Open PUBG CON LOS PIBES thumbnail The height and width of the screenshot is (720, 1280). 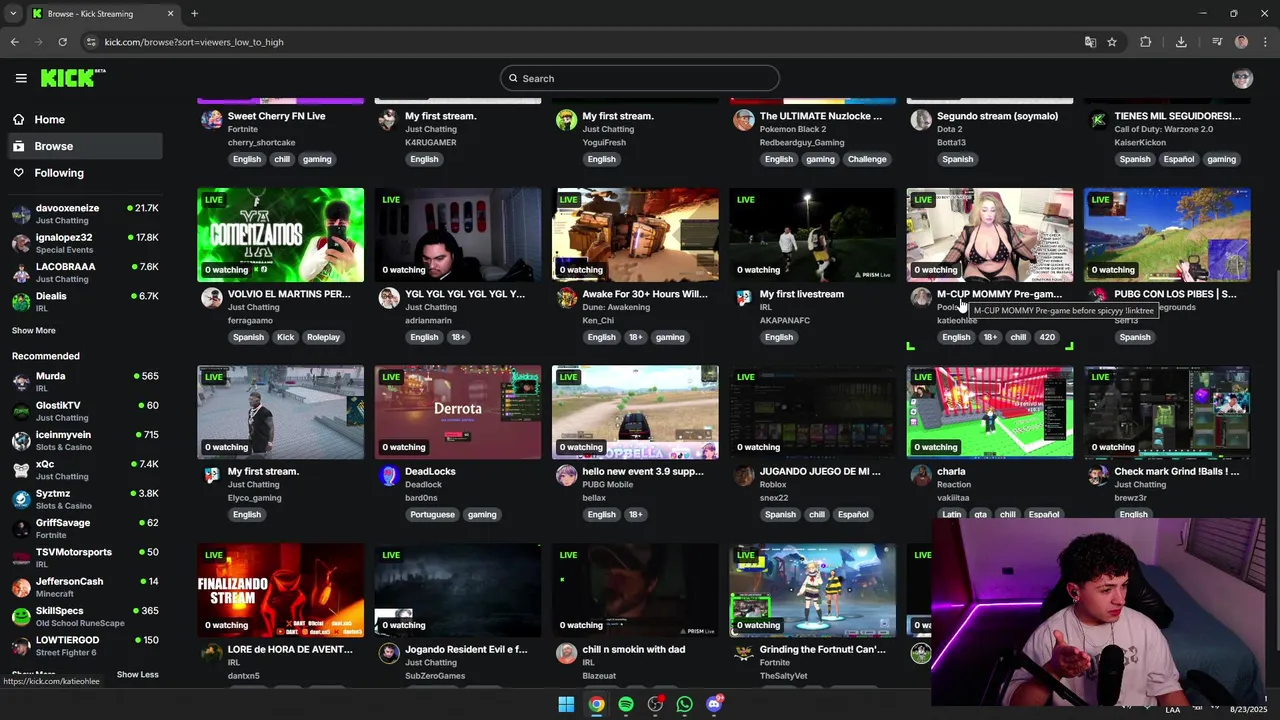click(1167, 235)
